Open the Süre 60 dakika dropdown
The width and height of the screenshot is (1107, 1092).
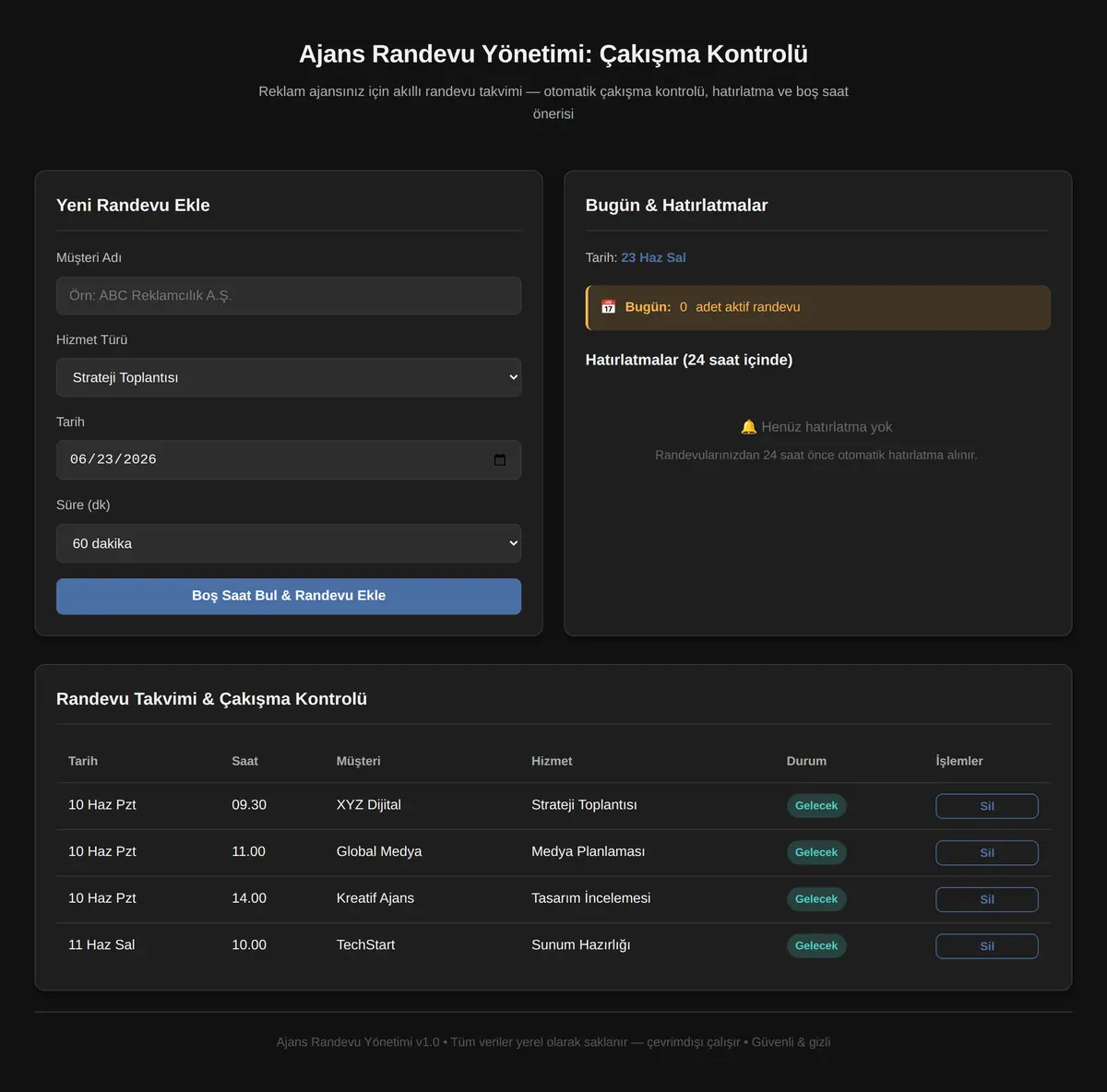point(289,543)
